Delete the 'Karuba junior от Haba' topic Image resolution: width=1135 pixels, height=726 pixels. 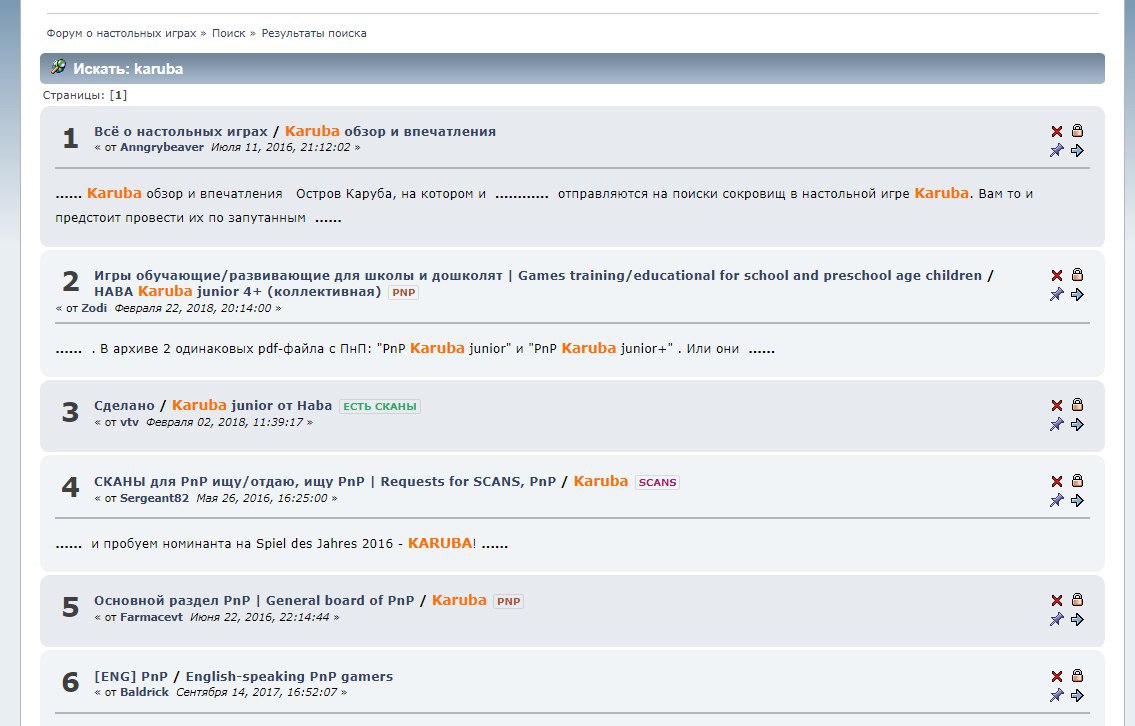(x=1057, y=405)
